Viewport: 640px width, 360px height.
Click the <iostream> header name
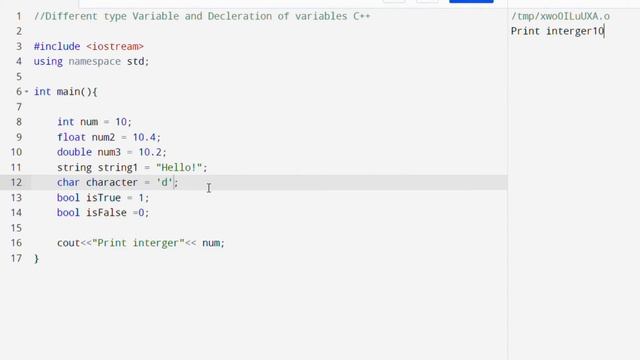[115, 47]
